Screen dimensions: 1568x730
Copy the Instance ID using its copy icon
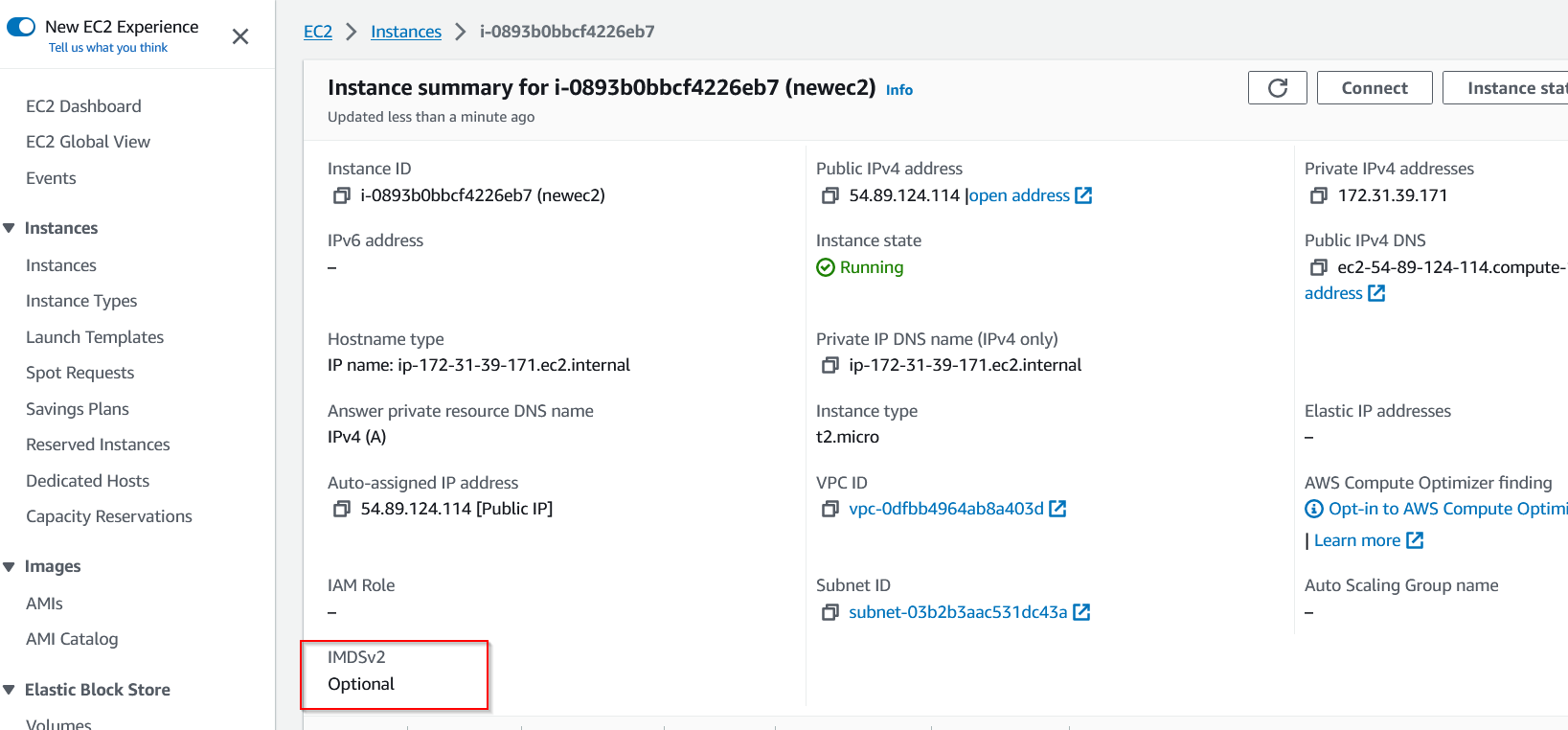(341, 194)
